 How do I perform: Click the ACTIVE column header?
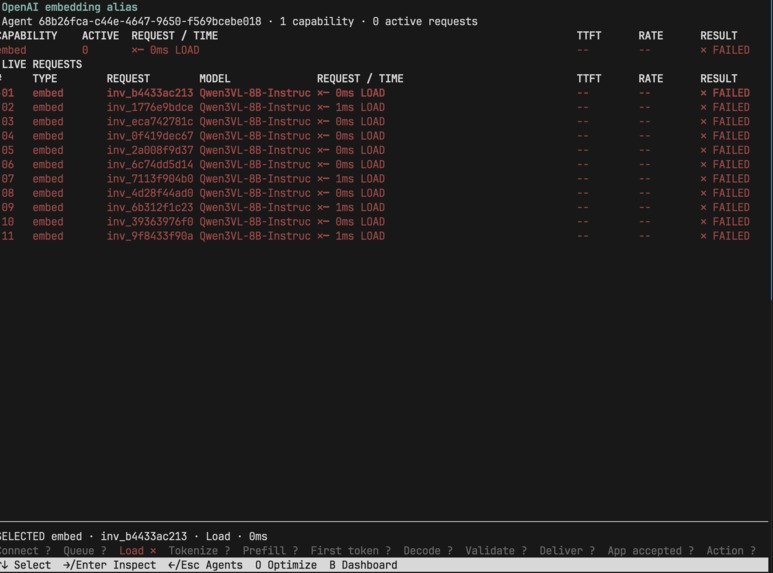pos(101,36)
